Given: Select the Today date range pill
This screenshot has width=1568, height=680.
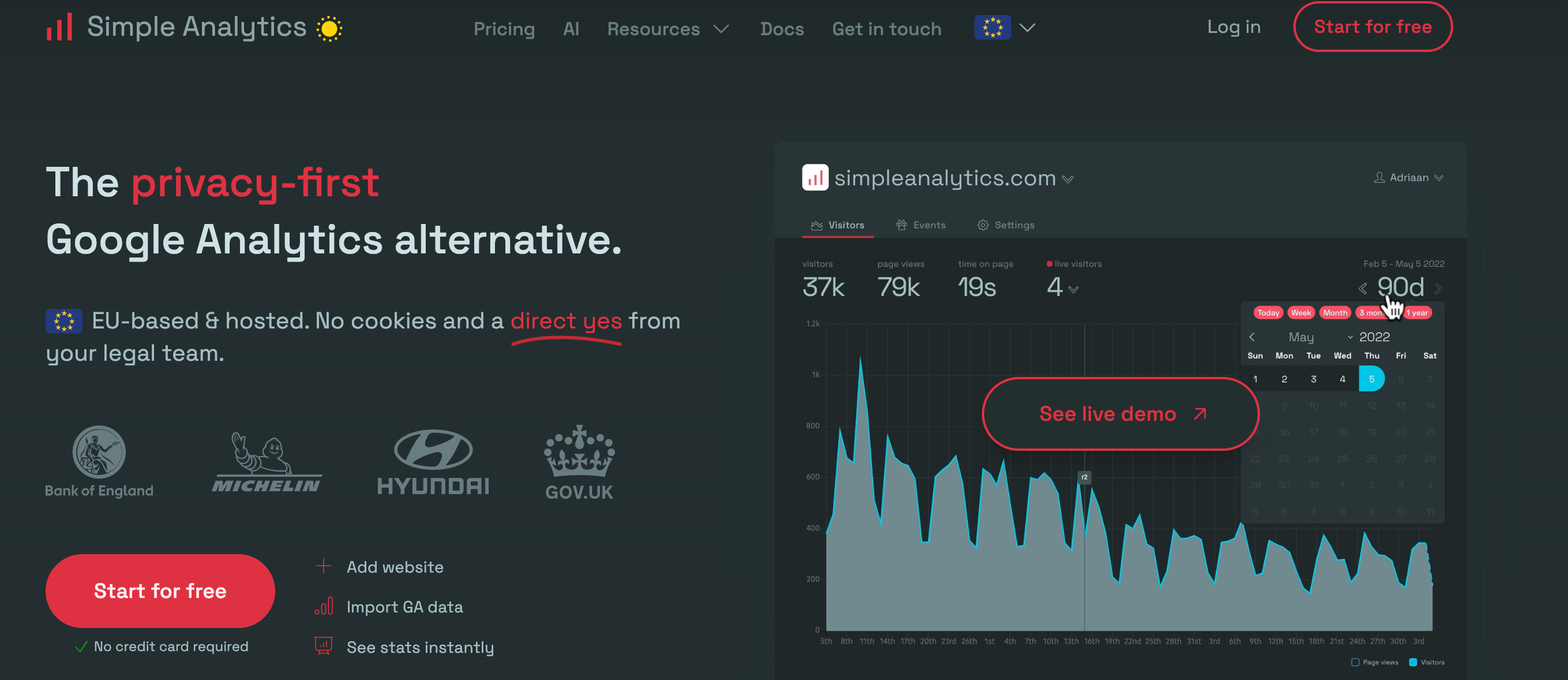Looking at the screenshot, I should [x=1268, y=313].
